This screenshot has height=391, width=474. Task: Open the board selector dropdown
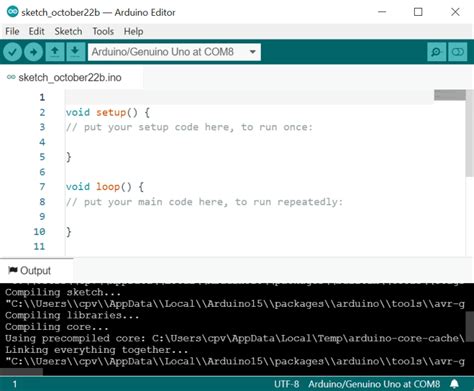(174, 52)
